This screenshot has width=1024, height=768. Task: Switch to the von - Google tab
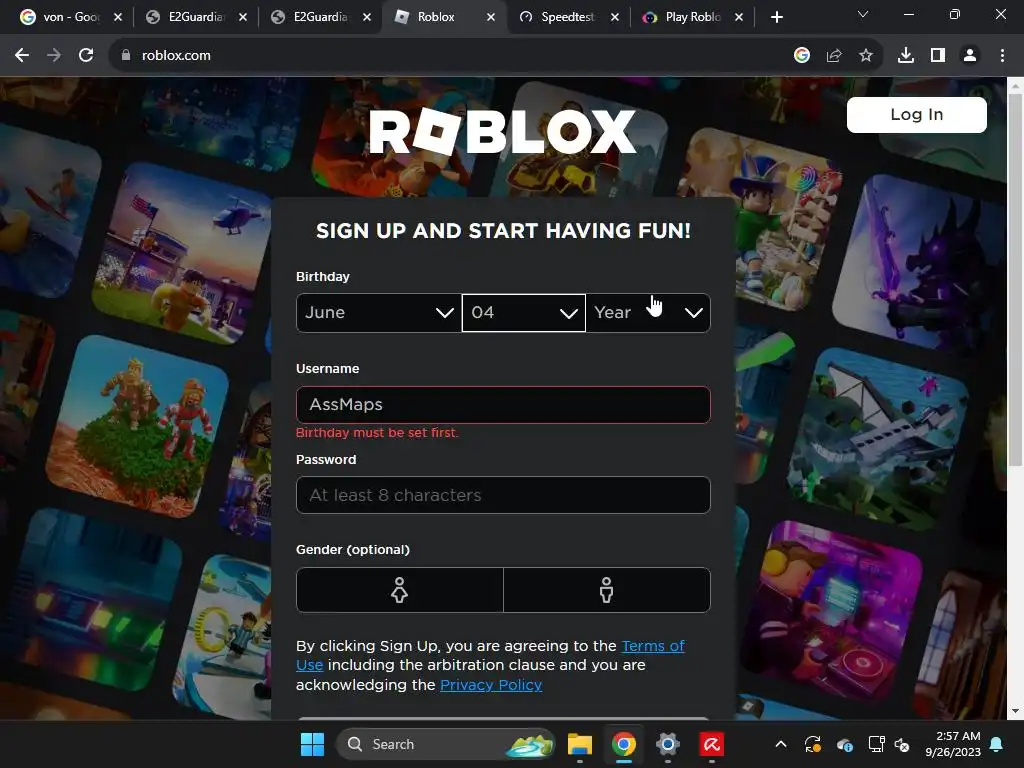pos(69,18)
